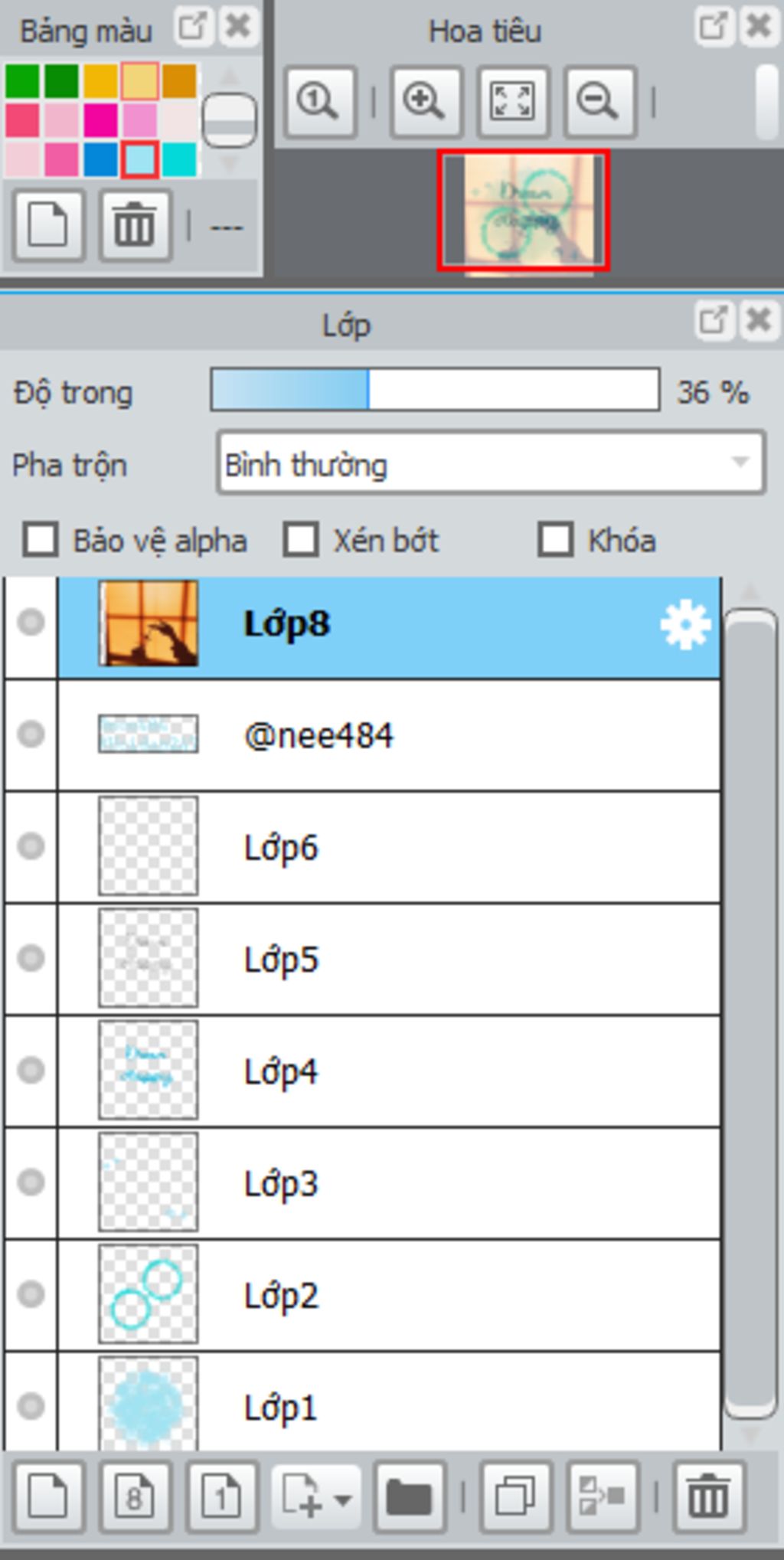The image size is (784, 1560).
Task: Click the Độ trong opacity slider bar
Action: pos(435,390)
